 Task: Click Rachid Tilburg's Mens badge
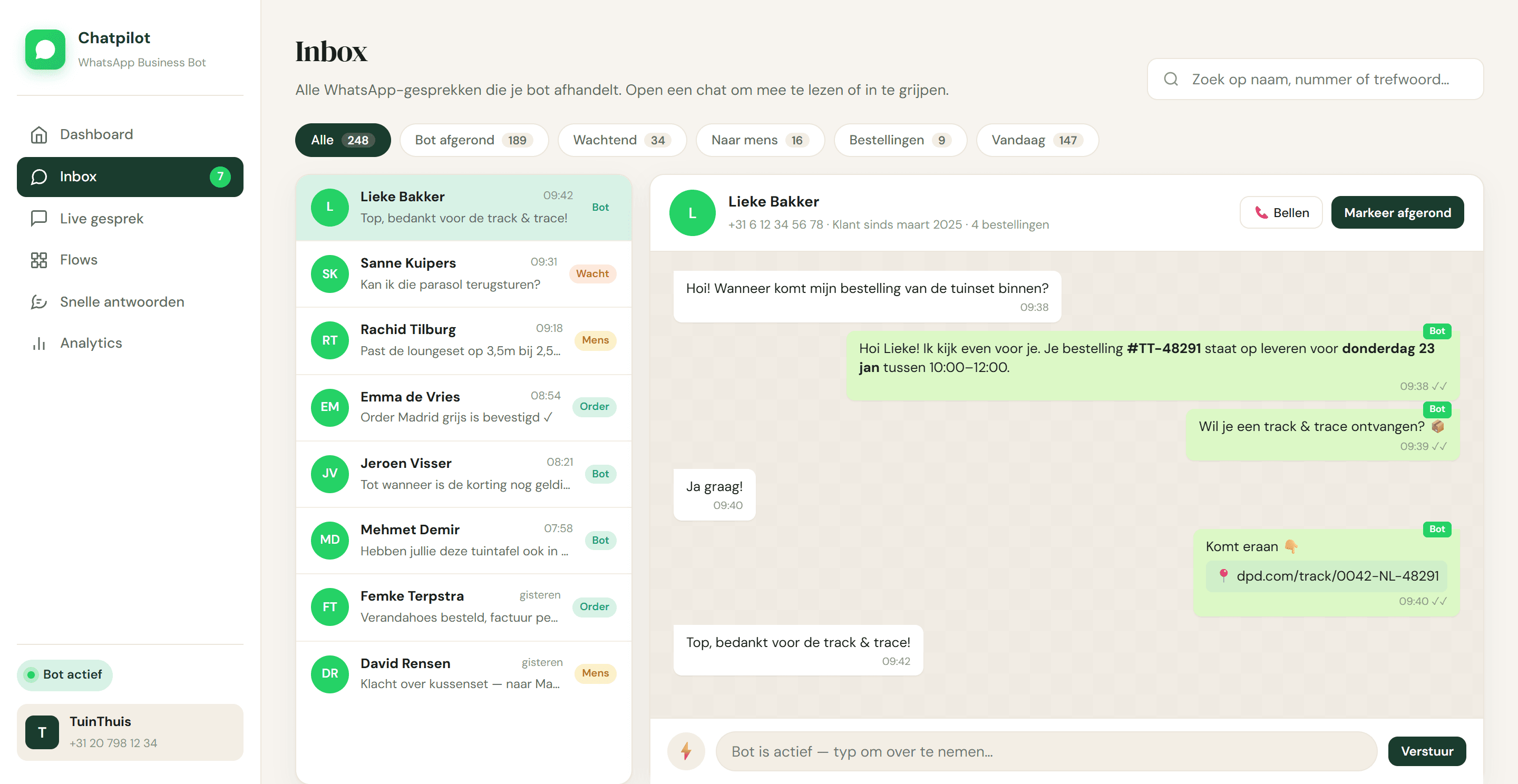coord(595,340)
